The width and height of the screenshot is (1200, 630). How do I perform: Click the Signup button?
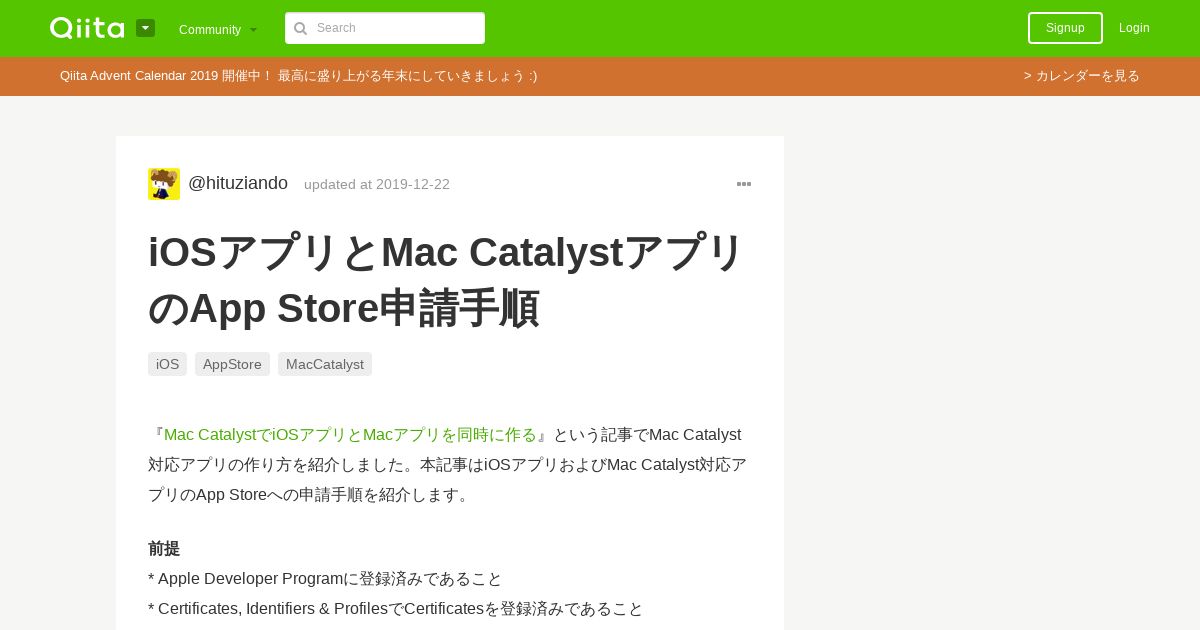(x=1065, y=28)
